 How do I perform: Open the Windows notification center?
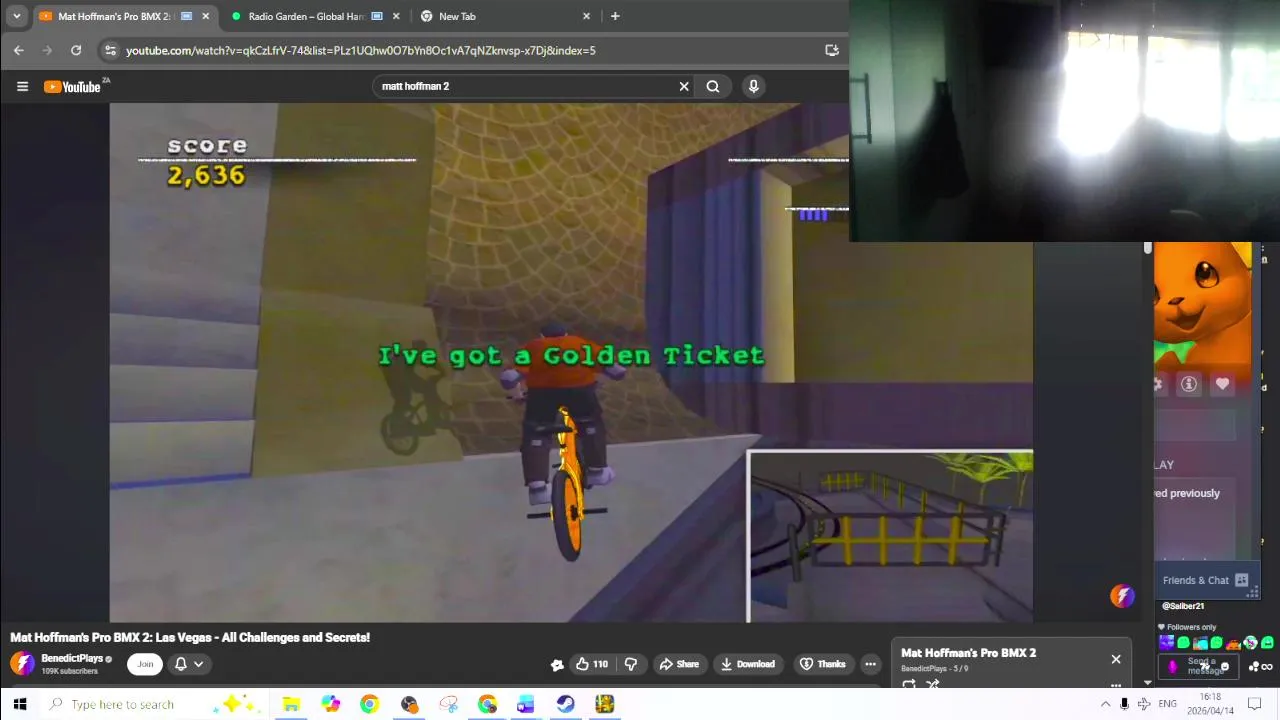point(1255,704)
